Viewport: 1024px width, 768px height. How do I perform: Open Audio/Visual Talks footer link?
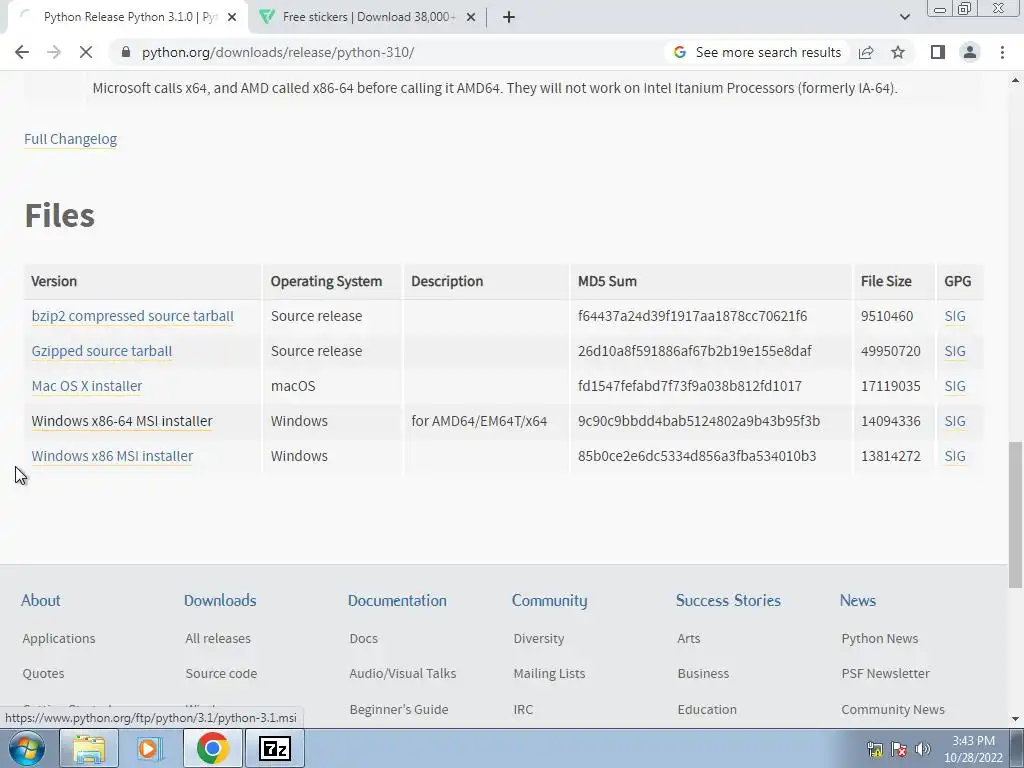pos(403,673)
